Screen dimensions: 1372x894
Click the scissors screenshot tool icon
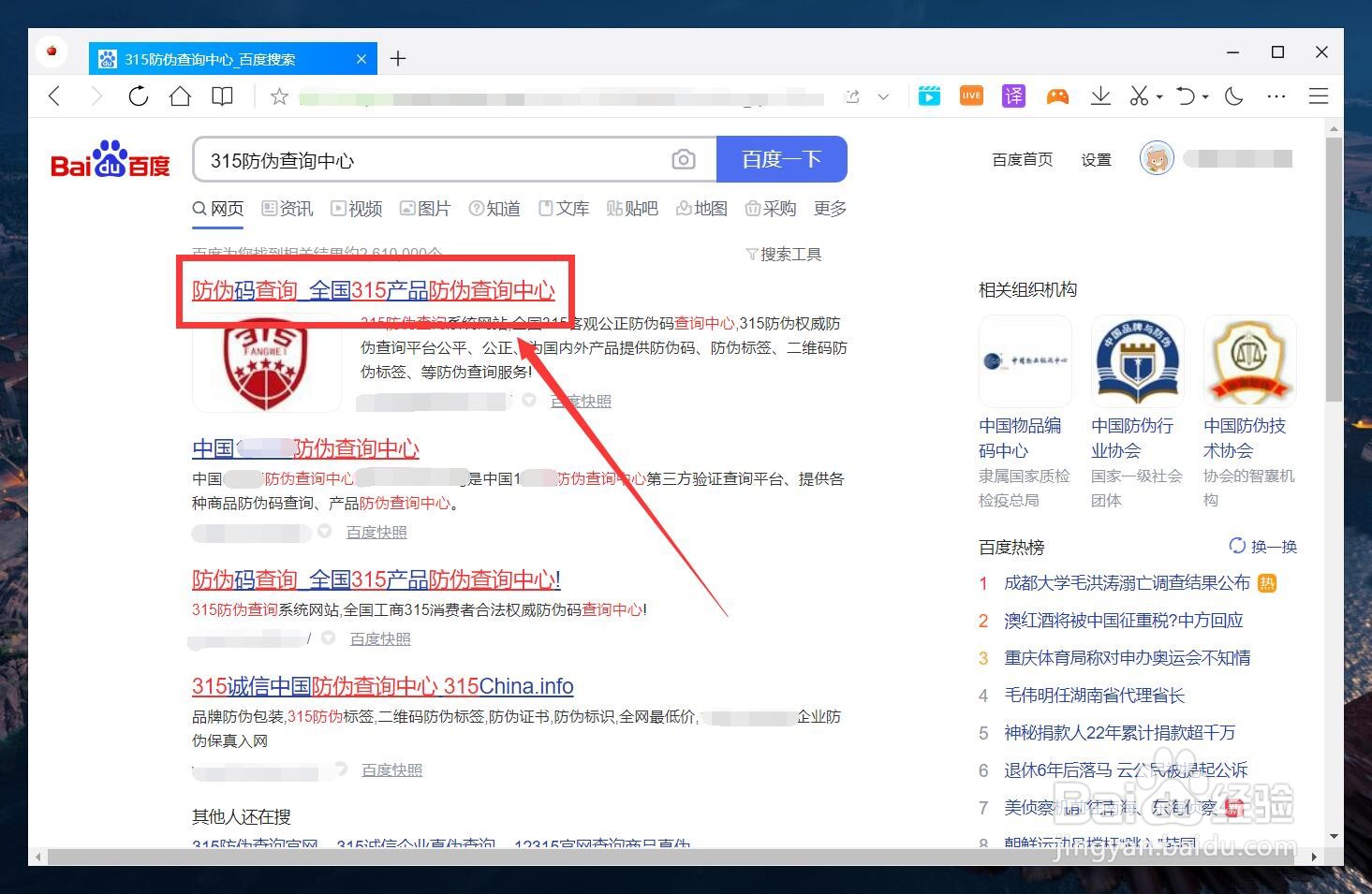click(x=1139, y=95)
